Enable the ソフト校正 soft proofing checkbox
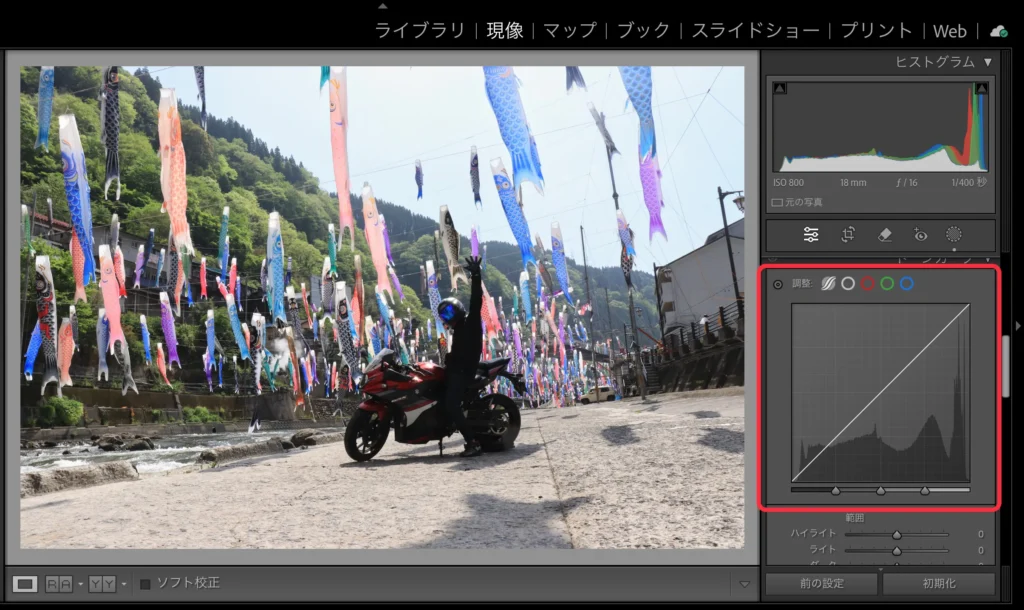This screenshot has height=610, width=1024. pos(145,583)
